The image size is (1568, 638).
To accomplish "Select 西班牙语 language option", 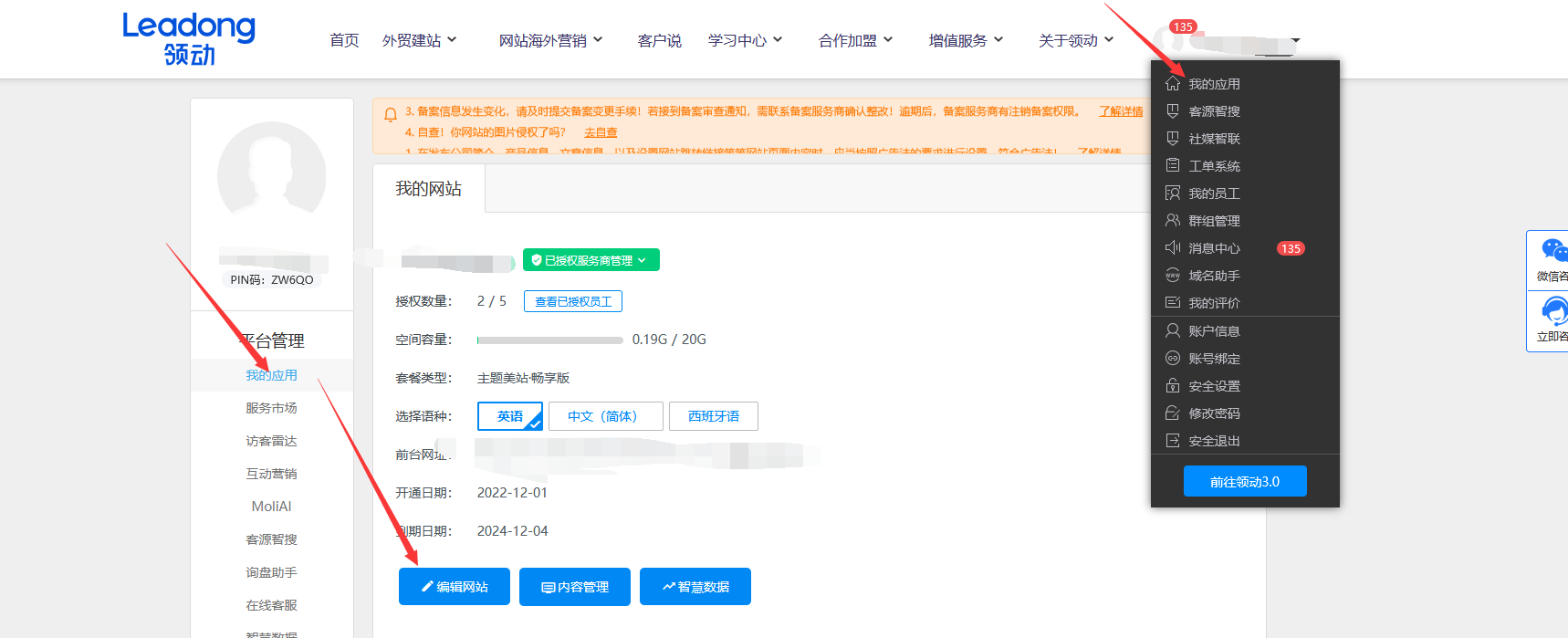I will pos(714,416).
